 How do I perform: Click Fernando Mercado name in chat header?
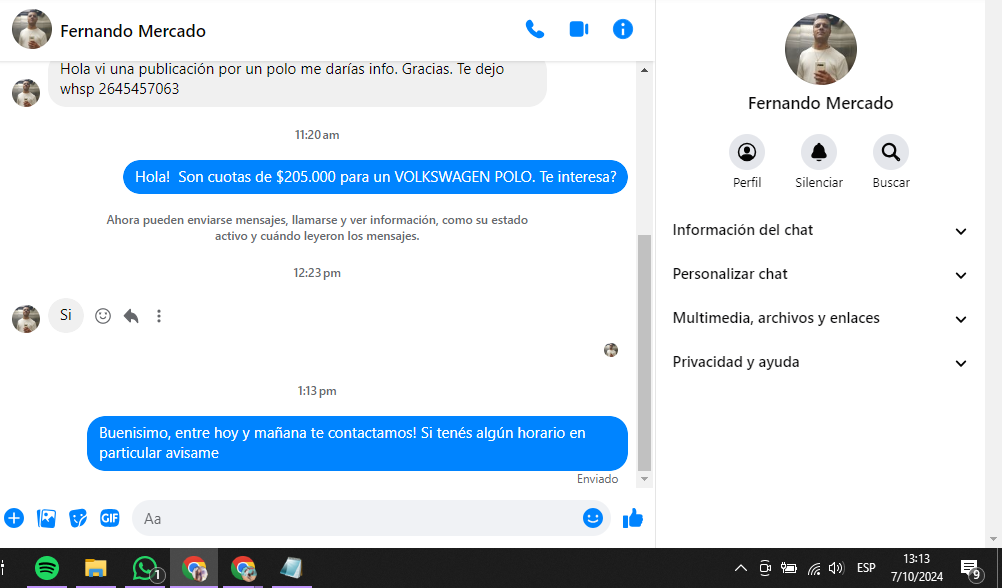(x=133, y=31)
